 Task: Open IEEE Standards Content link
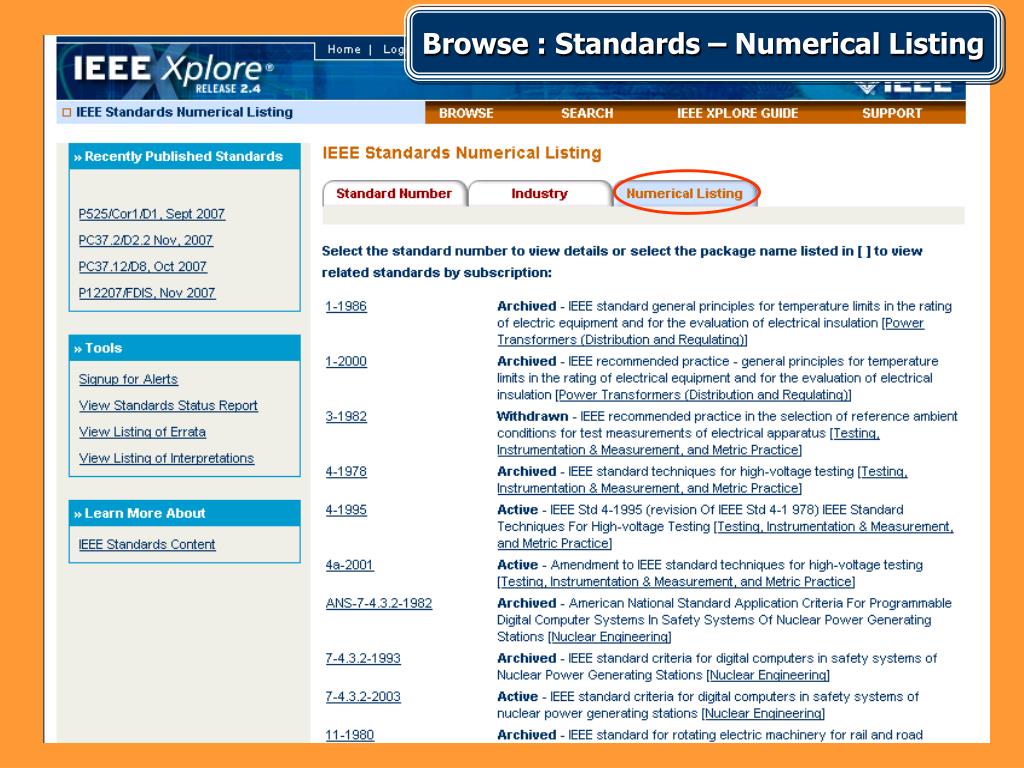[x=147, y=544]
